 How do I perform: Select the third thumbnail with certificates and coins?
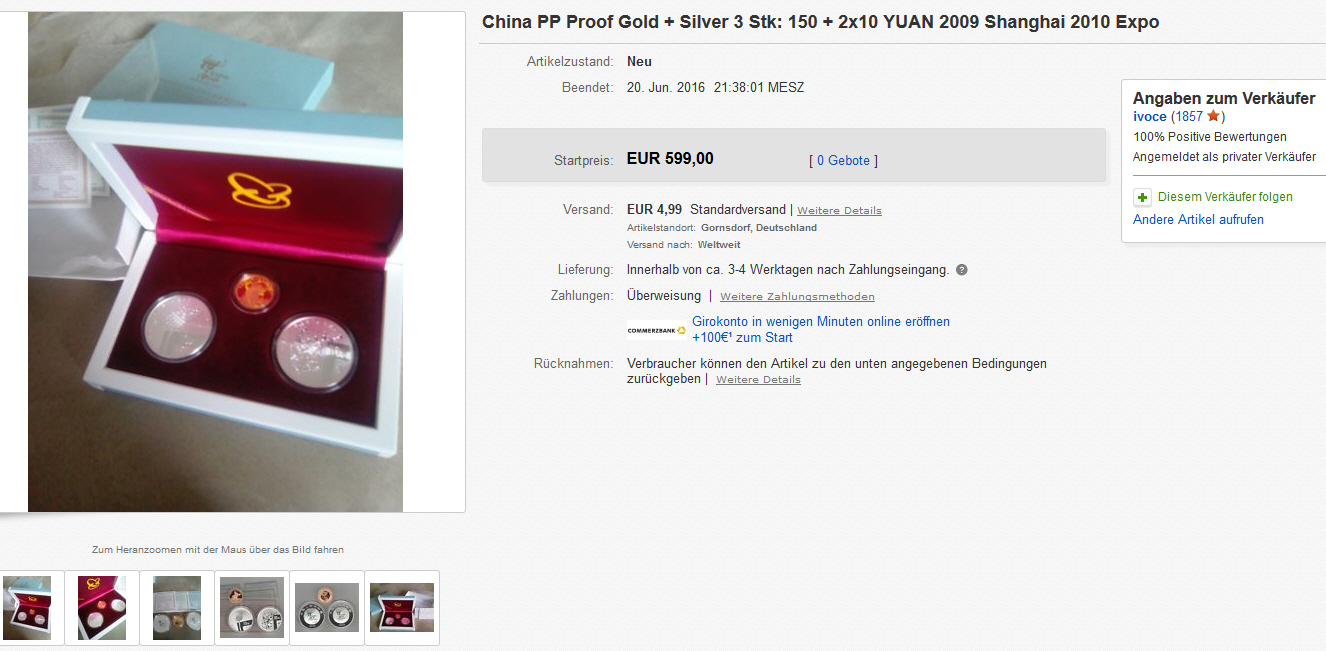(177, 607)
